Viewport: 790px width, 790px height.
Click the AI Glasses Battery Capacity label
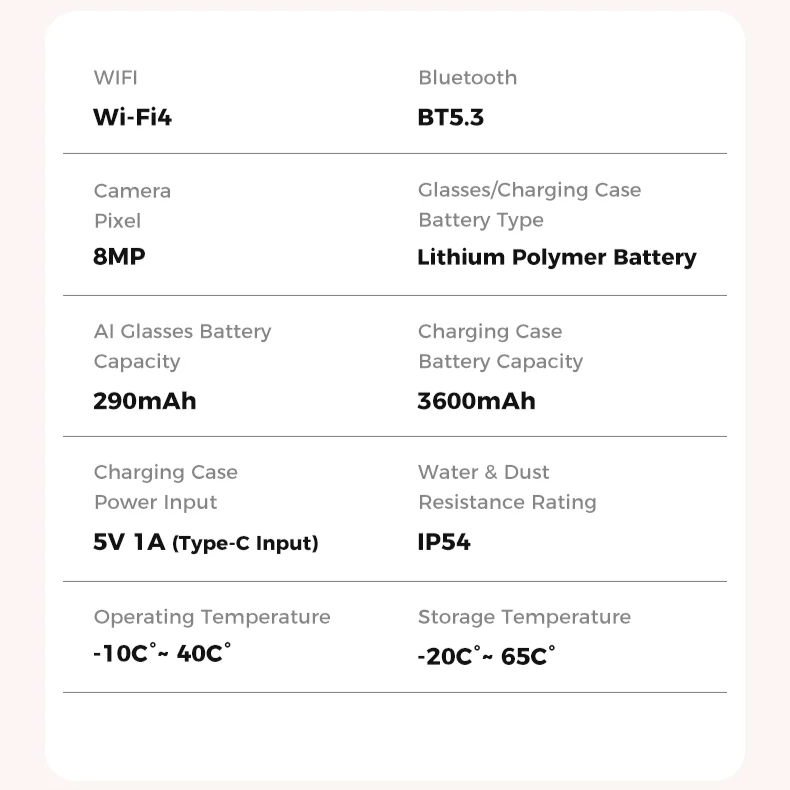pyautogui.click(x=182, y=346)
